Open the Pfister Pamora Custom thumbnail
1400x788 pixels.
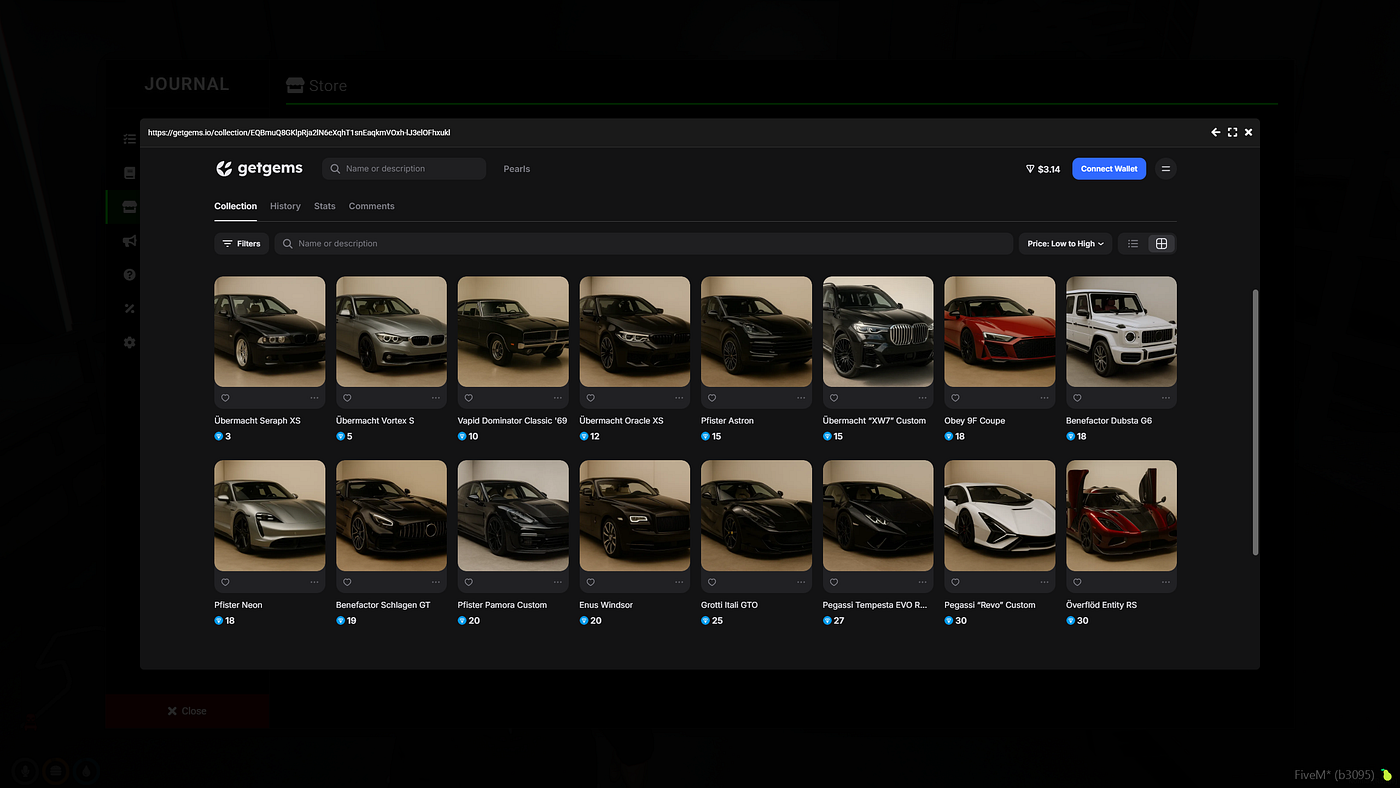pos(513,516)
